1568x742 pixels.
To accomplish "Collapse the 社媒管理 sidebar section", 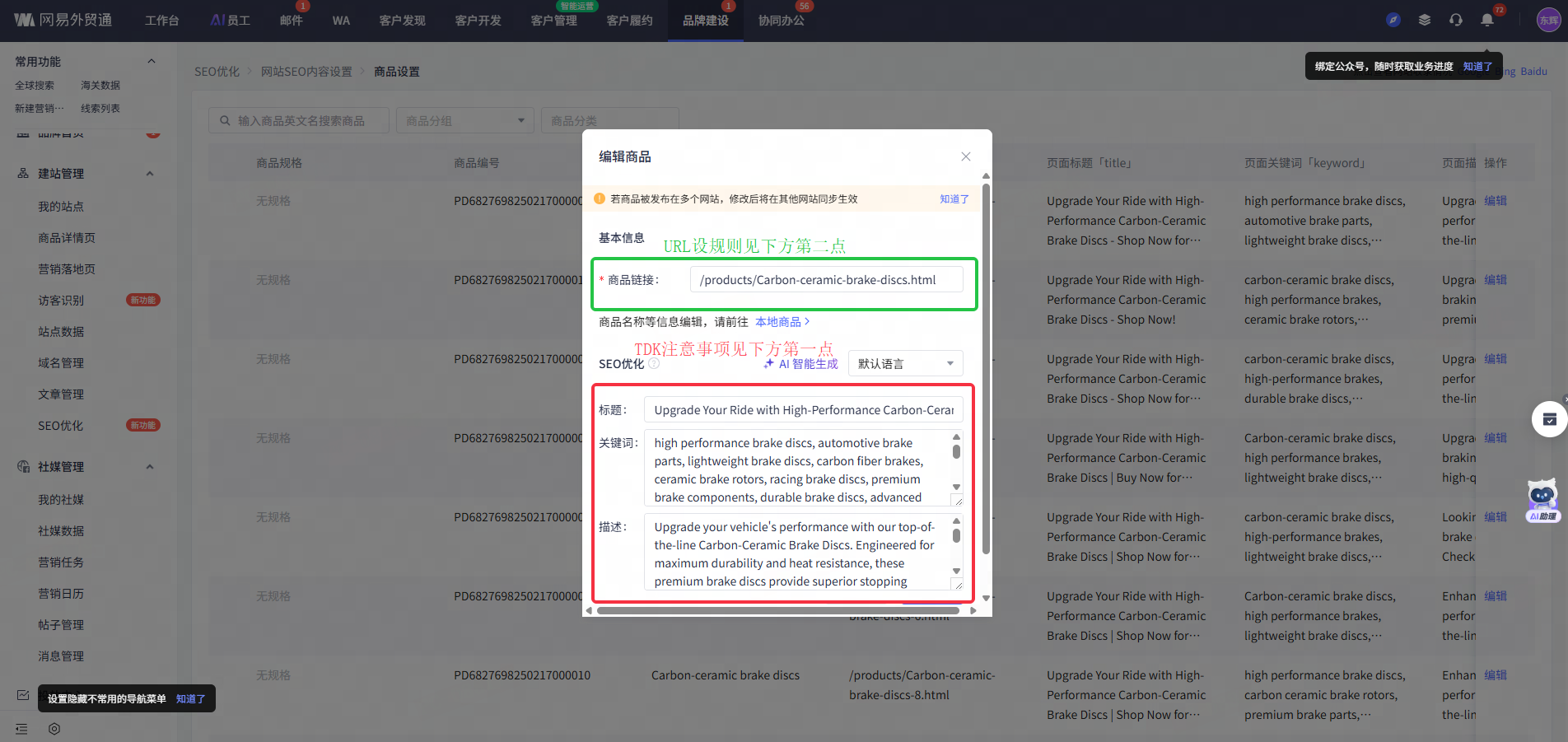I will (x=150, y=467).
